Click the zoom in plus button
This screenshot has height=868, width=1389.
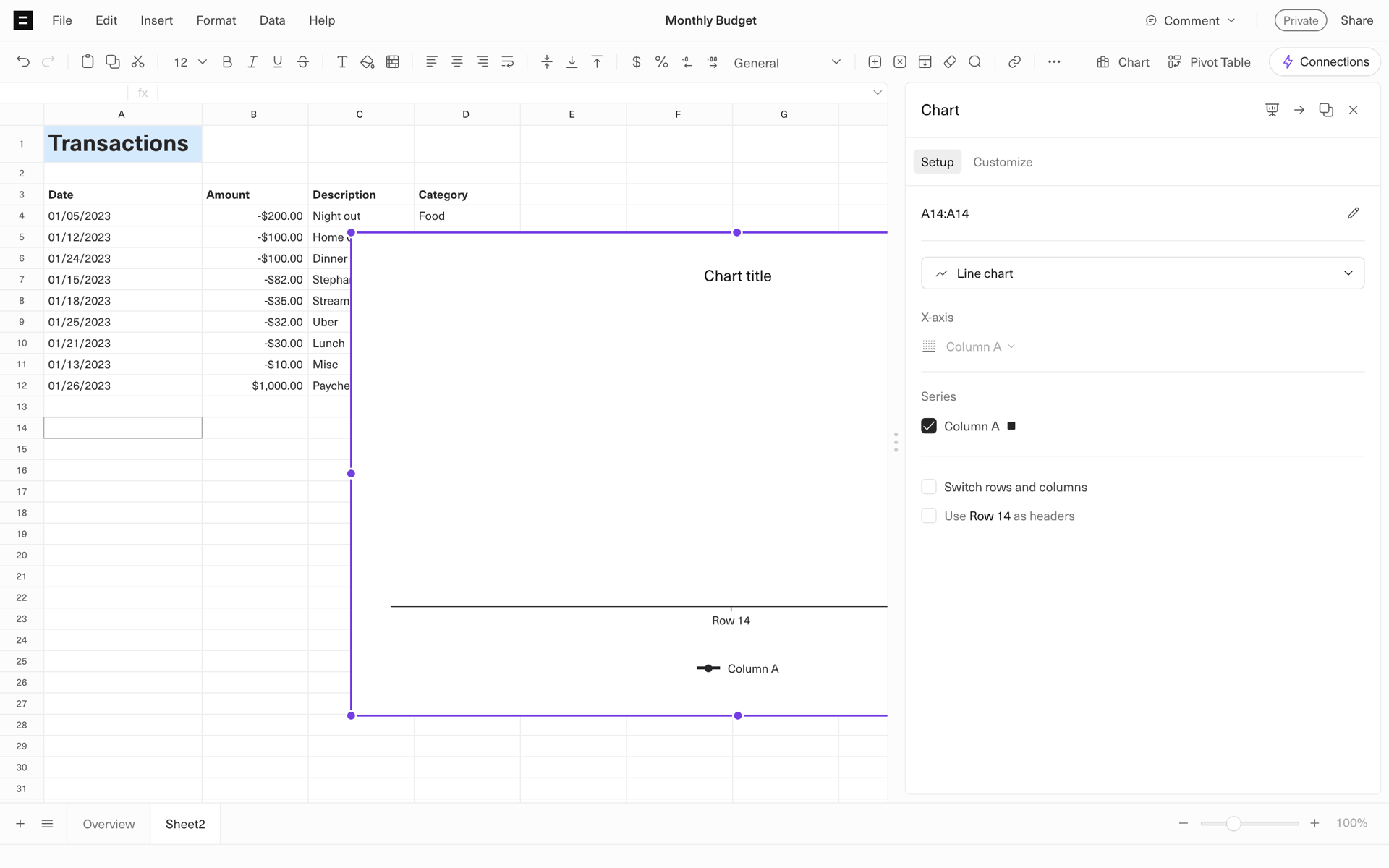[x=1314, y=823]
